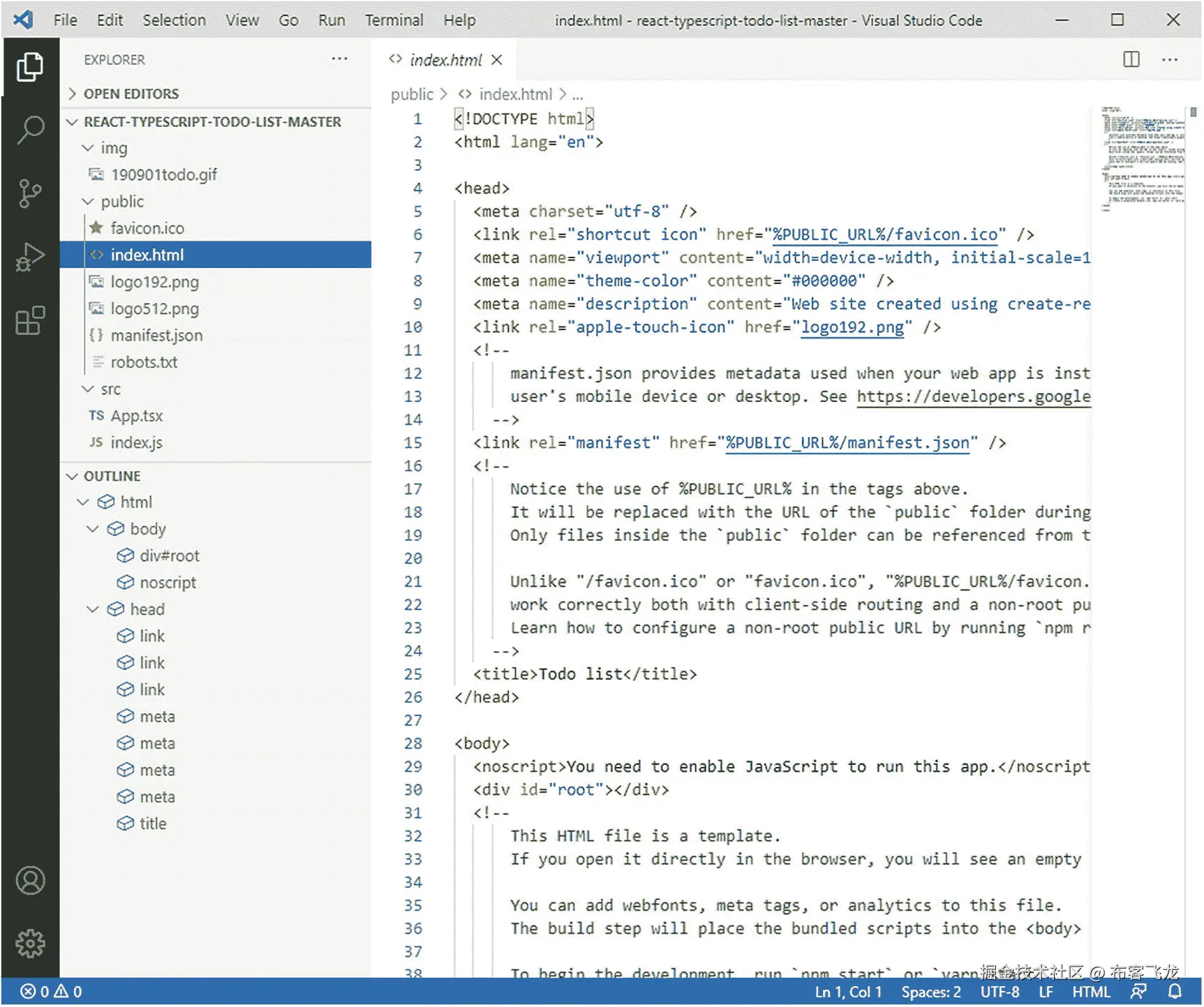Click the Ln 1, Col 1 status item

tap(848, 992)
